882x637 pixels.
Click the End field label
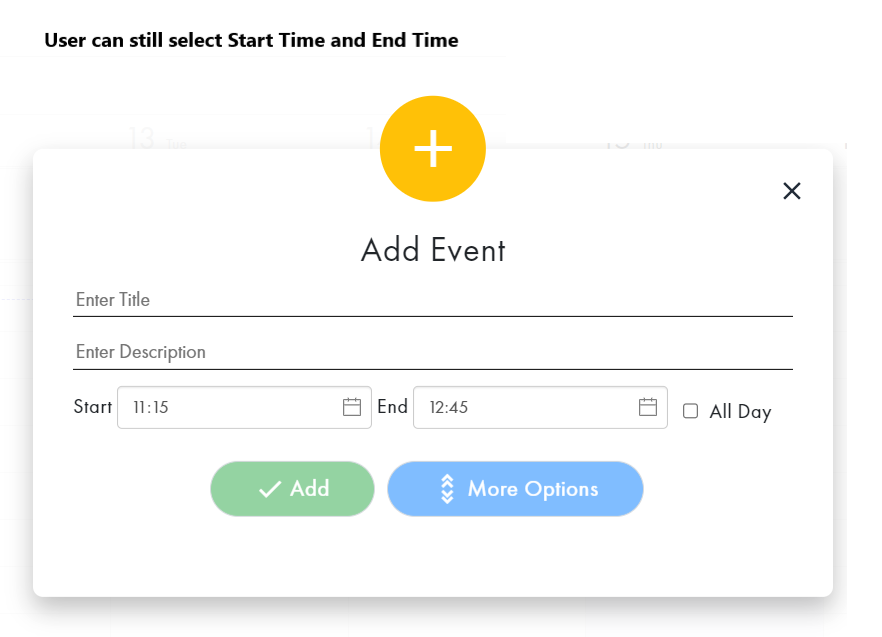click(x=392, y=407)
